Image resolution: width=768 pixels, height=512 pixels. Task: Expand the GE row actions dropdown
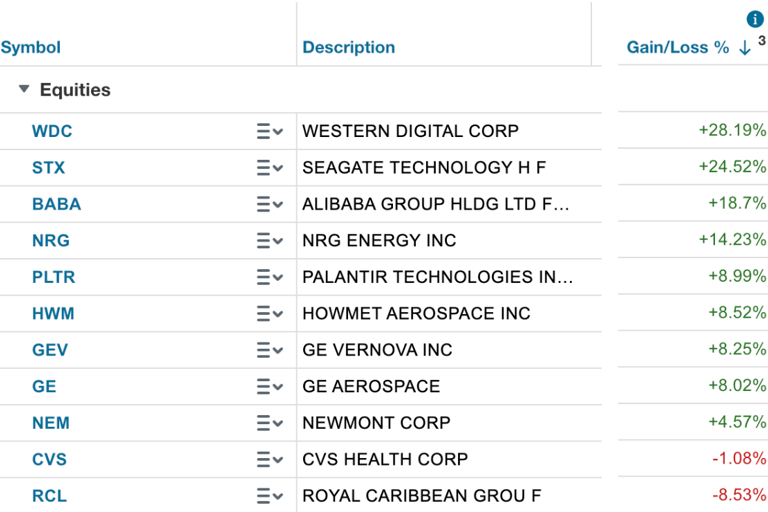point(269,387)
